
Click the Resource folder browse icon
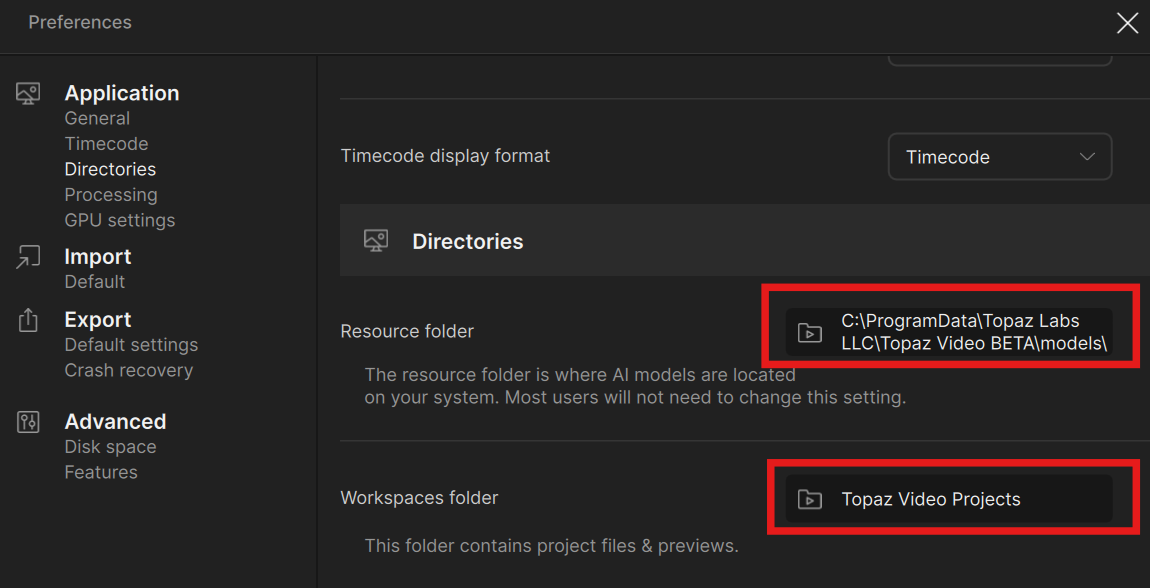(x=810, y=333)
